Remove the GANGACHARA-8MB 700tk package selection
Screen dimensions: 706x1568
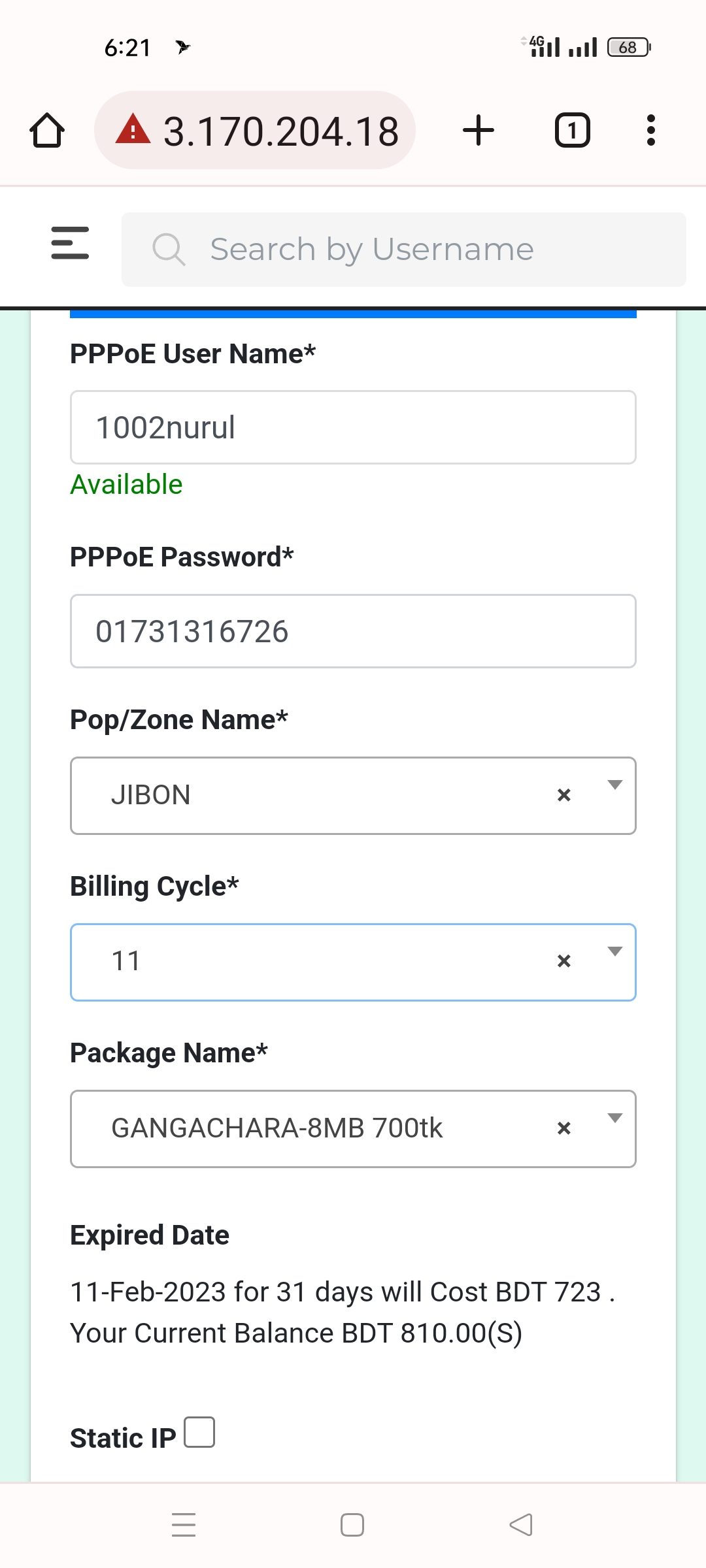(x=564, y=1128)
